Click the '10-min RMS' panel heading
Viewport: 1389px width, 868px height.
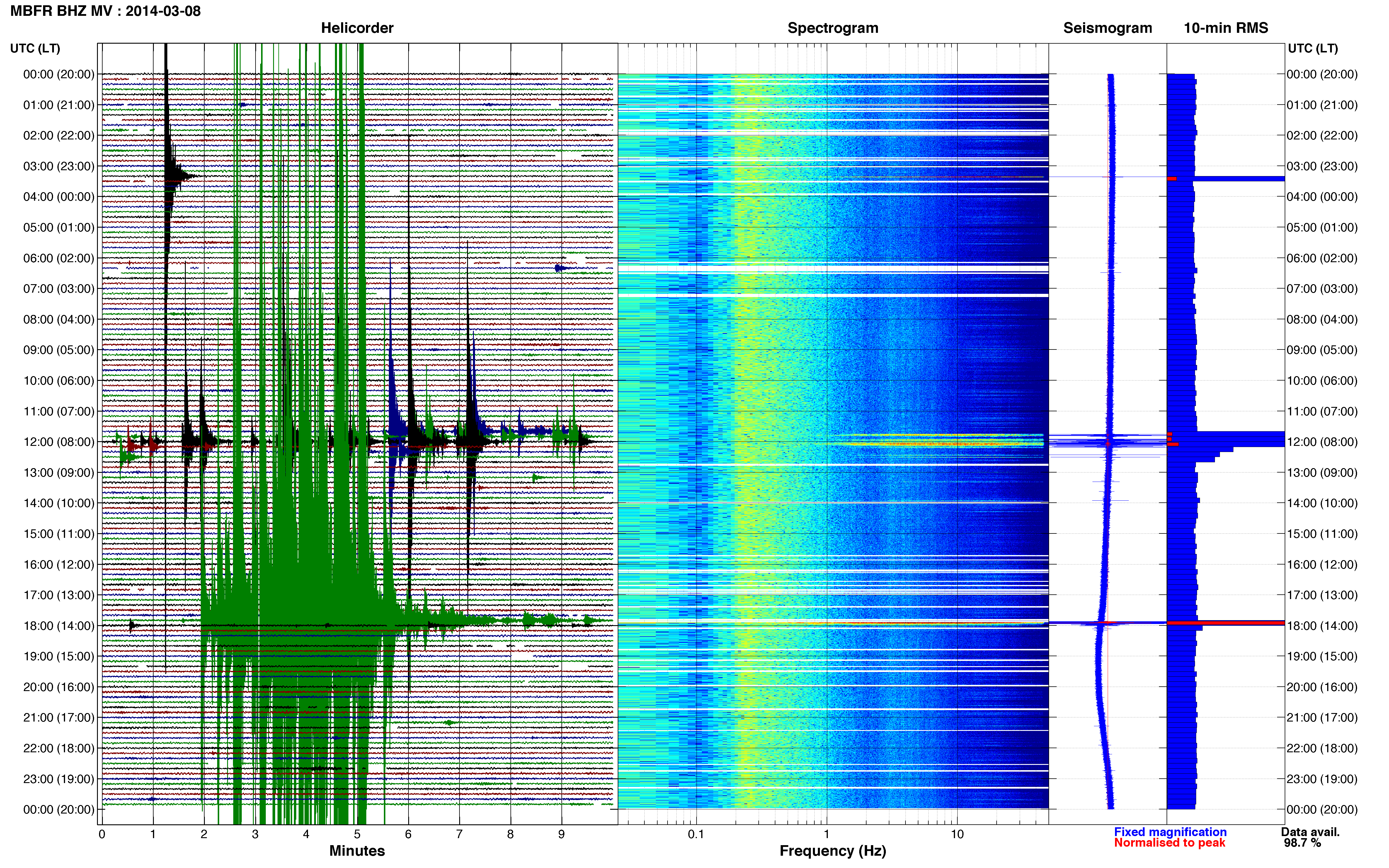1226,28
